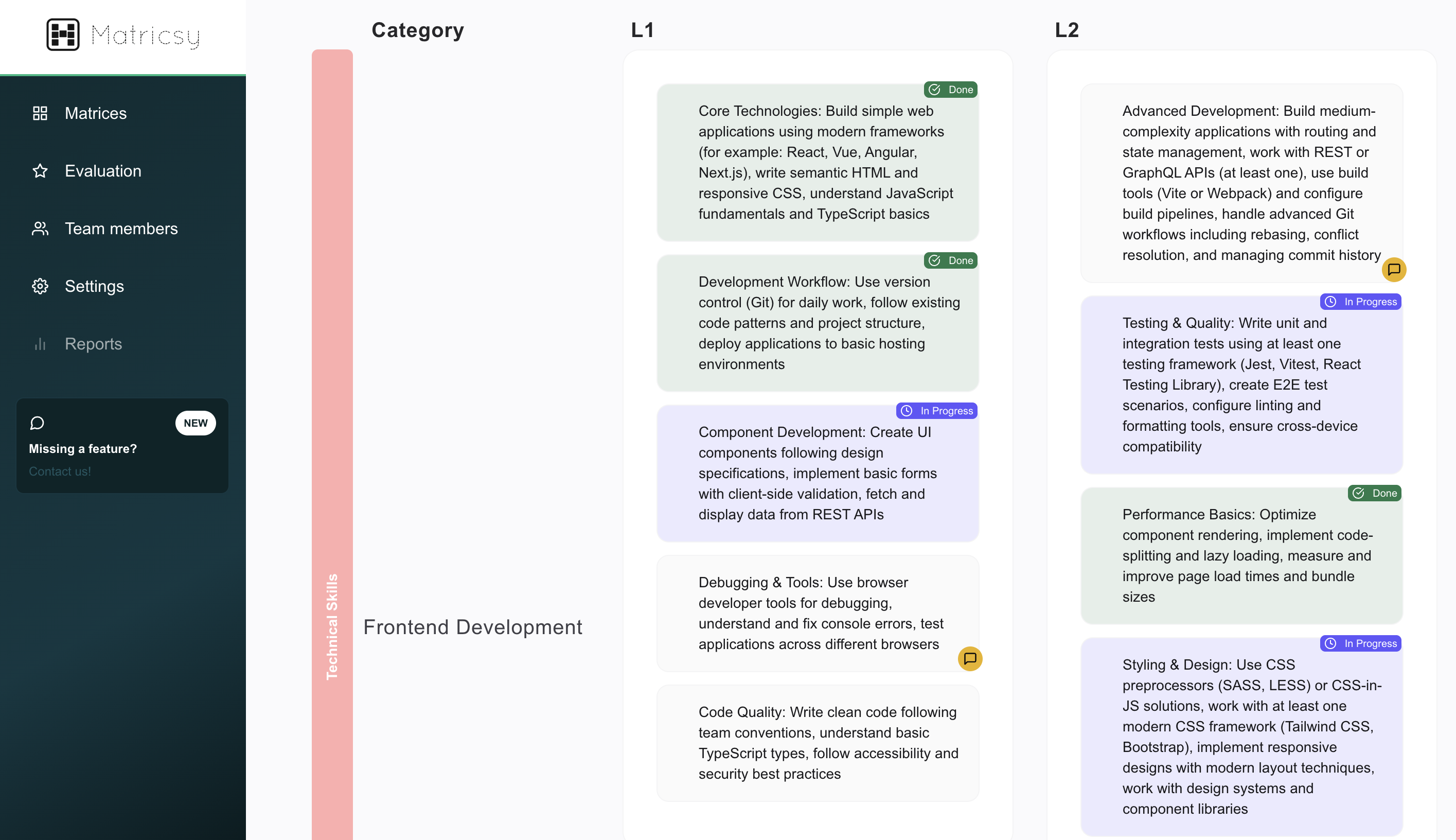Click the Settings gear icon

click(40, 286)
